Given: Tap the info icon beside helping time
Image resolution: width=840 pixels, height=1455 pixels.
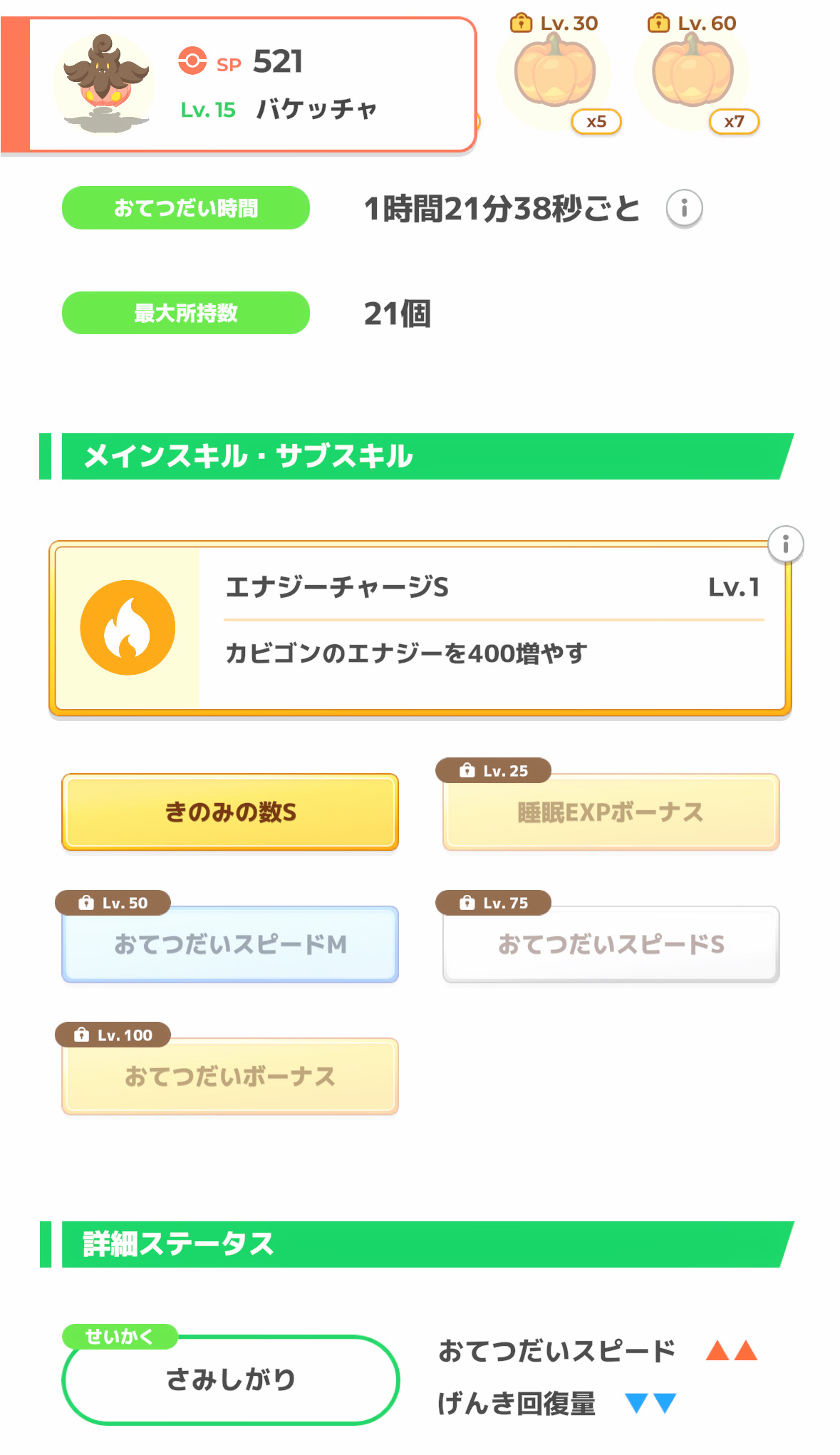Looking at the screenshot, I should click(x=684, y=209).
